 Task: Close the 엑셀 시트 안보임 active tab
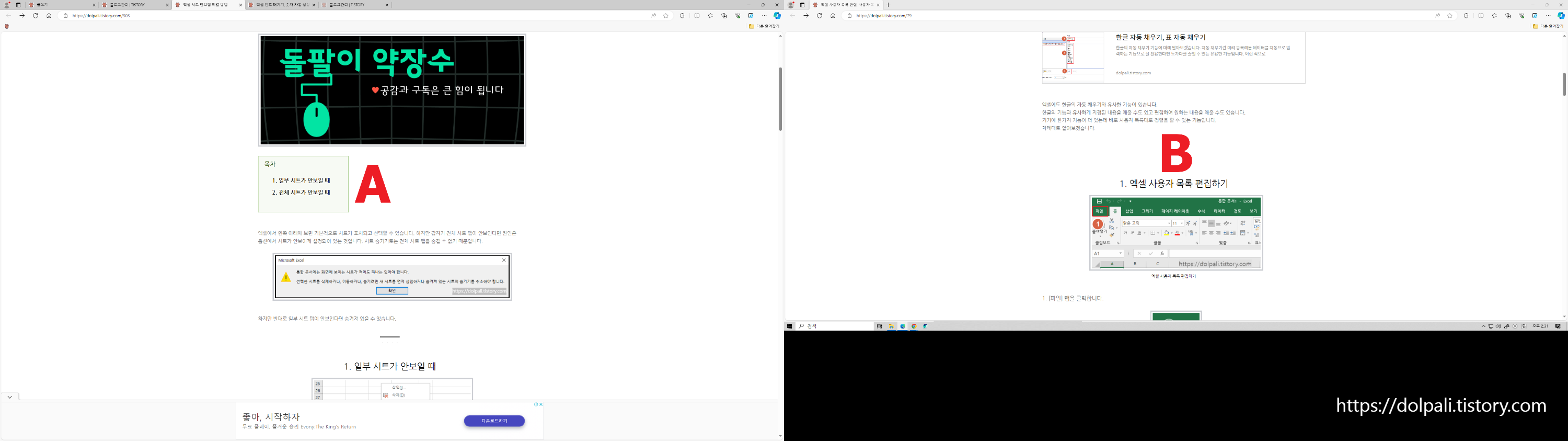(240, 5)
